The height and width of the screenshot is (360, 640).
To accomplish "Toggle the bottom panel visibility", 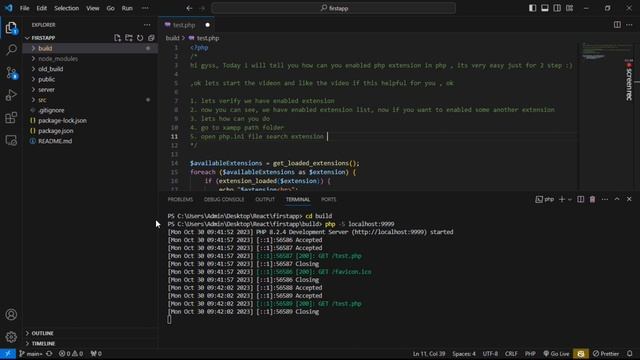I will click(545, 8).
